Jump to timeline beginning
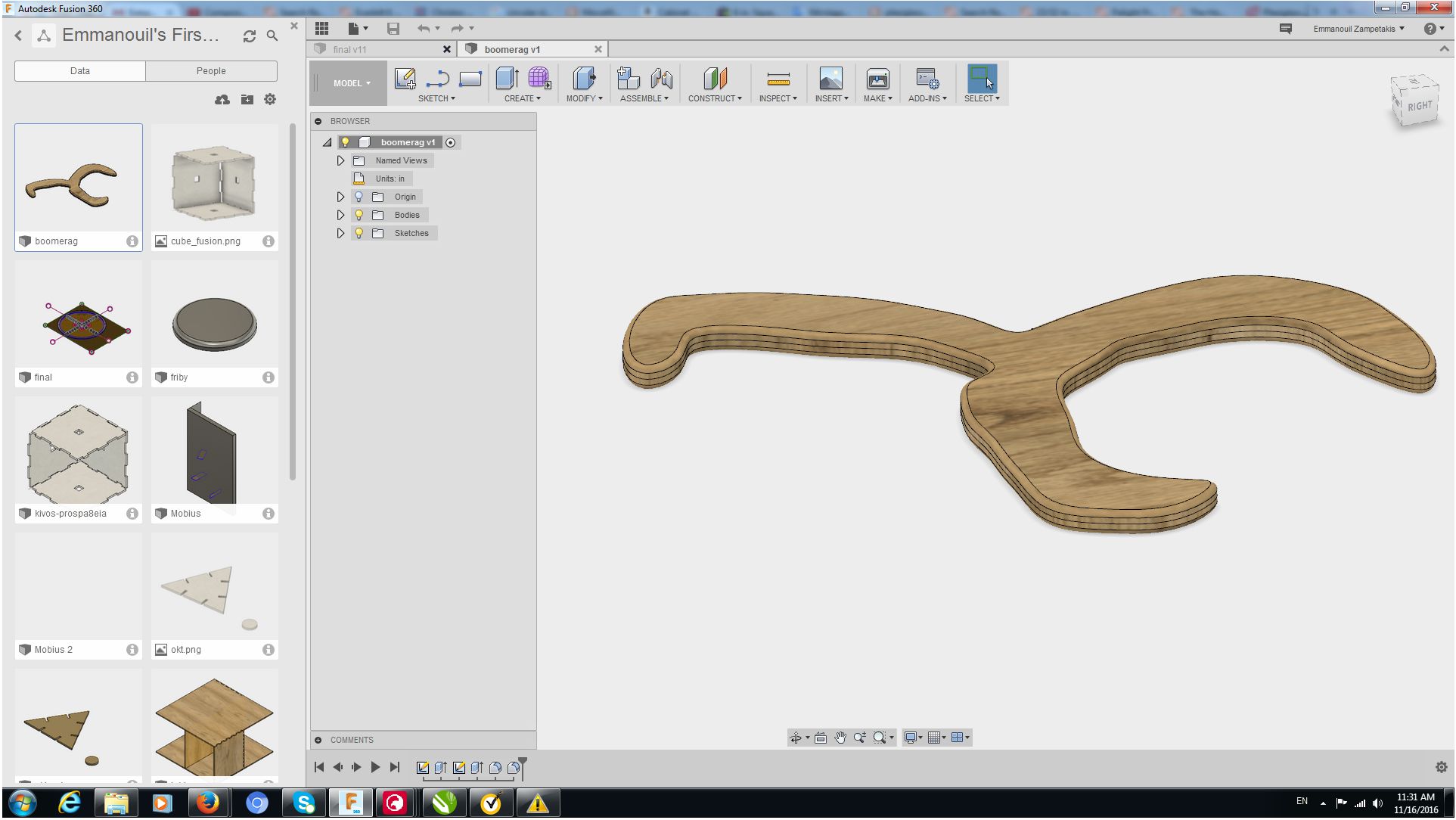The height and width of the screenshot is (820, 1456). 319,767
